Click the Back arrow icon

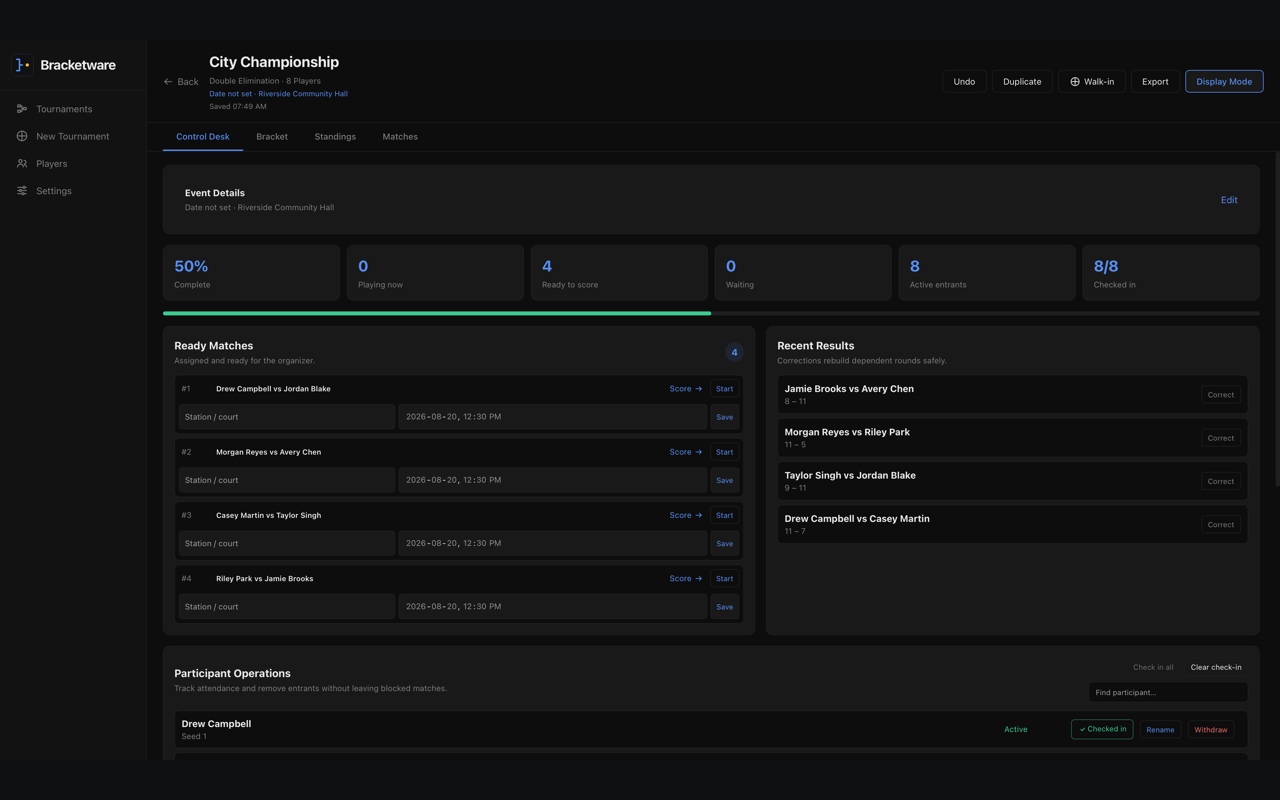[x=168, y=82]
